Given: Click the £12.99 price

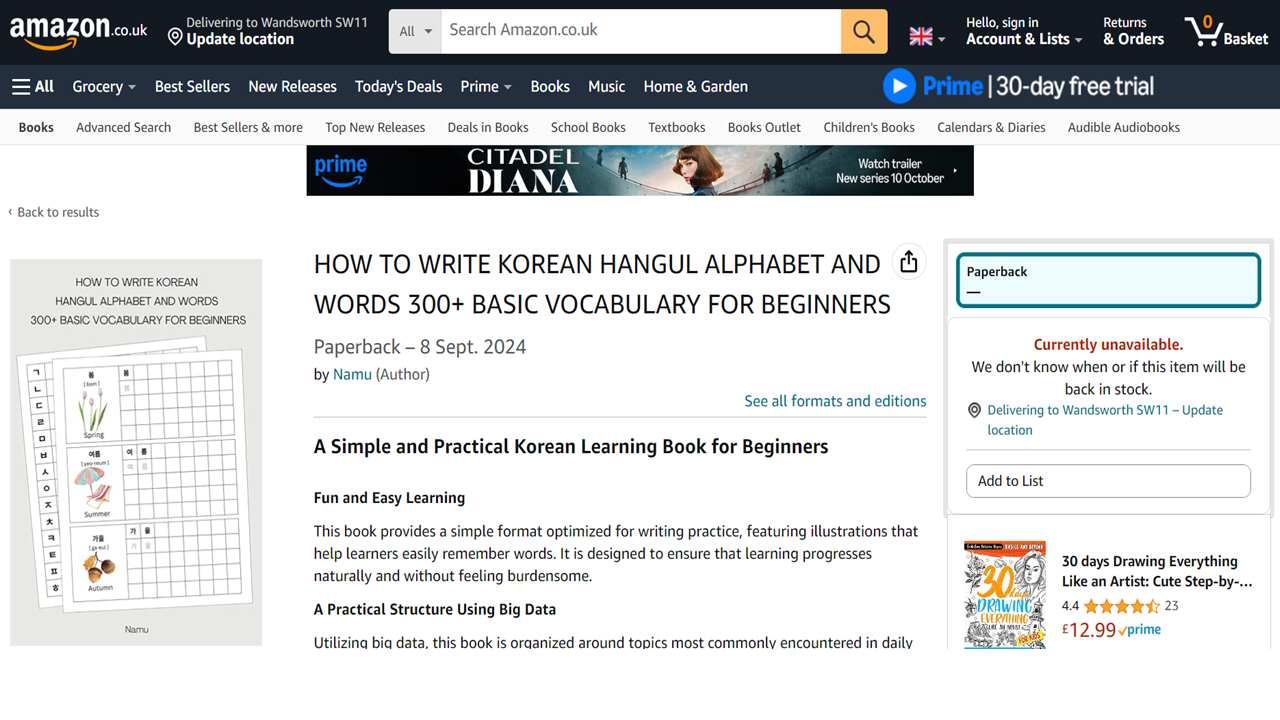Looking at the screenshot, I should click(1088, 630).
